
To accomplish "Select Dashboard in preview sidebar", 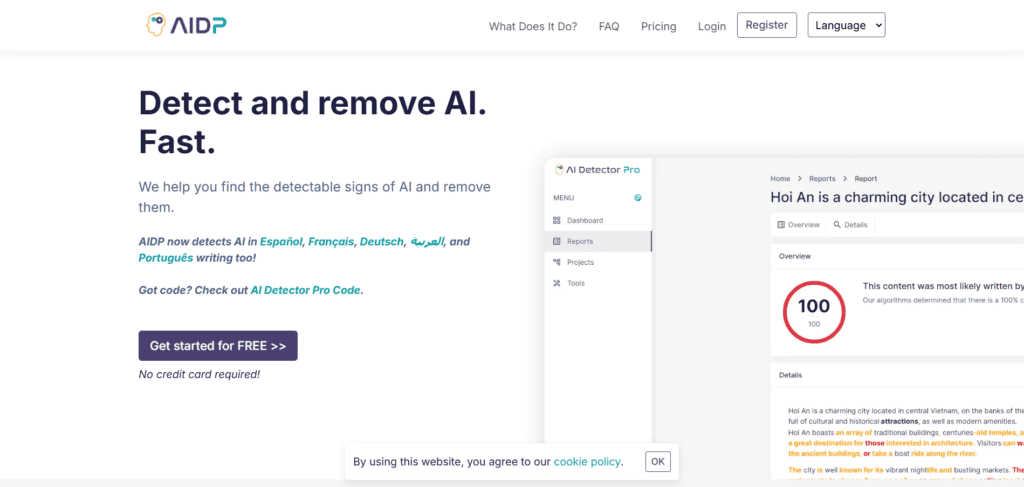I will pos(598,221).
